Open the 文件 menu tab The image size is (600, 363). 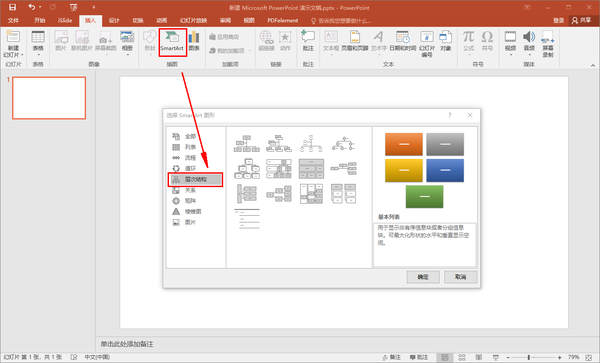[13, 20]
